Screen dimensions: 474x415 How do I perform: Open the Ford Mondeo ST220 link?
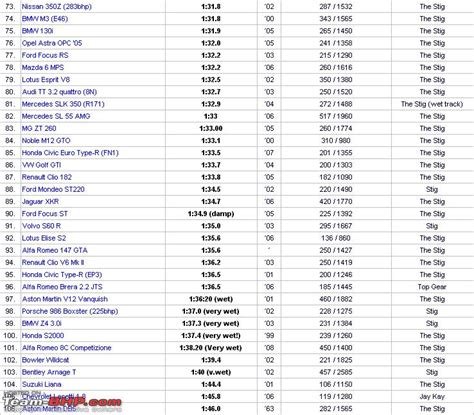click(53, 189)
